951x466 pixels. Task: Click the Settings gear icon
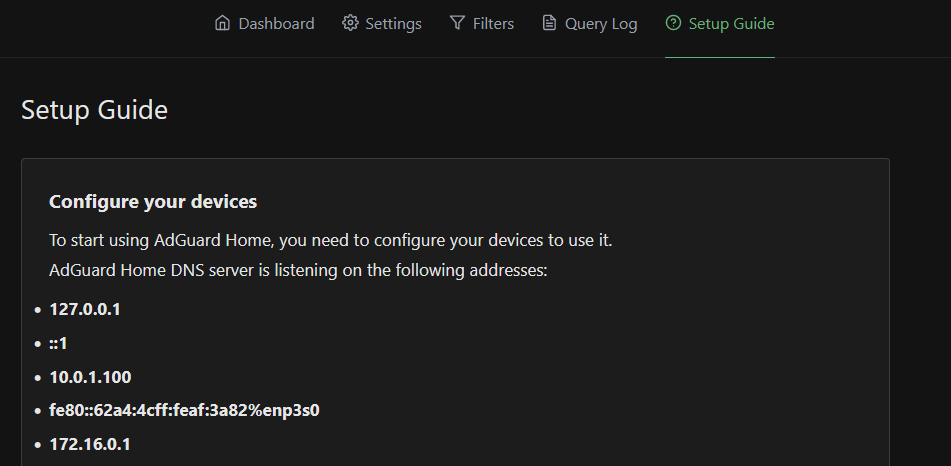click(x=350, y=23)
